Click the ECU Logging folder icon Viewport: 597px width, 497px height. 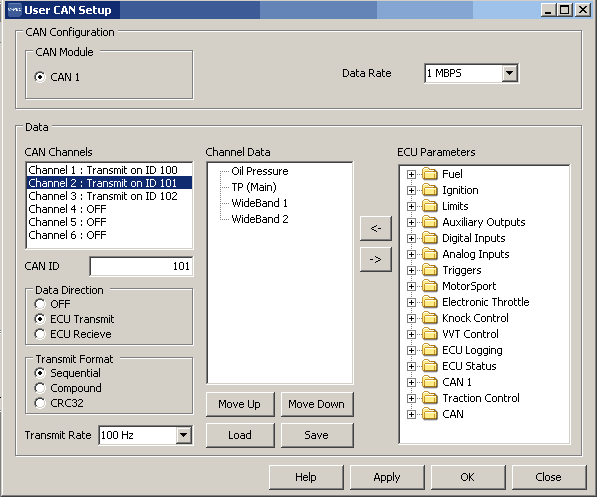(x=430, y=350)
